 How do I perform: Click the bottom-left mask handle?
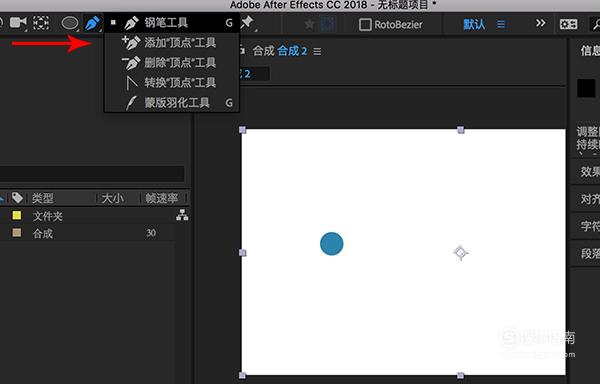(242, 375)
